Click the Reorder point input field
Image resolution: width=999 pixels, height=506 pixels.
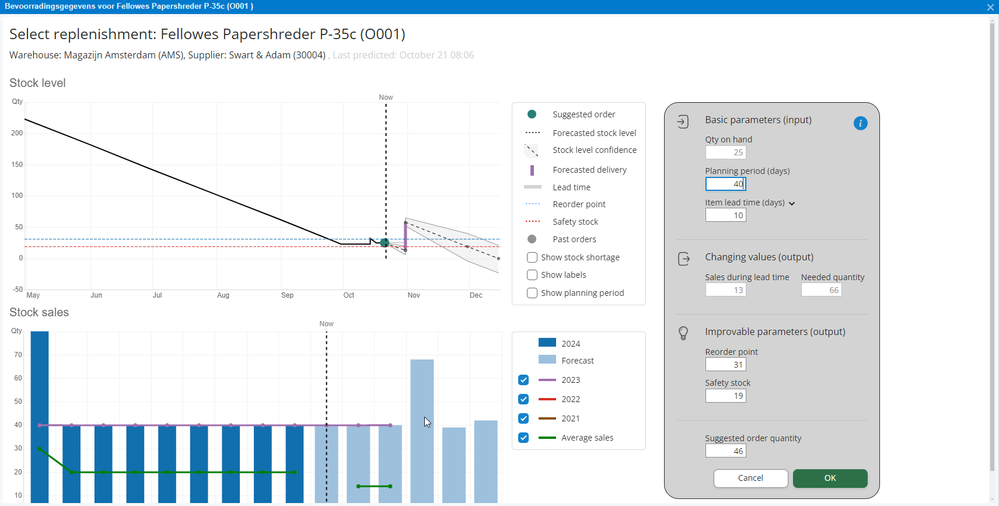[726, 365]
